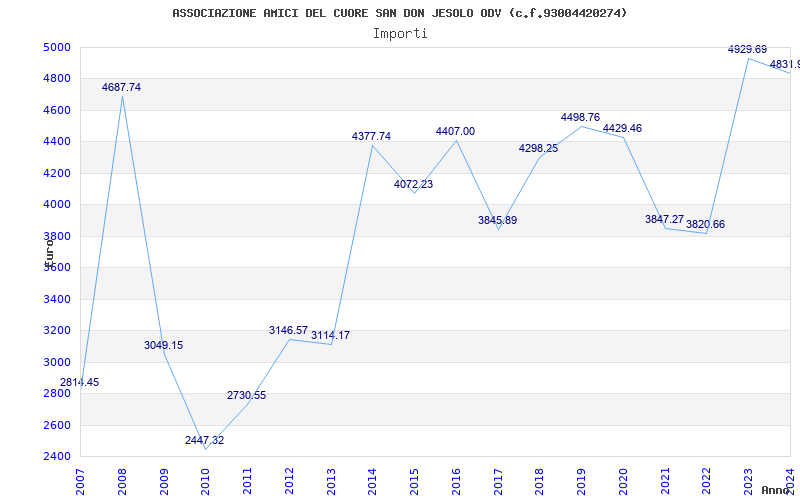Image resolution: width=800 pixels, height=500 pixels.
Task: Click the 2447.32 data label
Action: point(205,440)
